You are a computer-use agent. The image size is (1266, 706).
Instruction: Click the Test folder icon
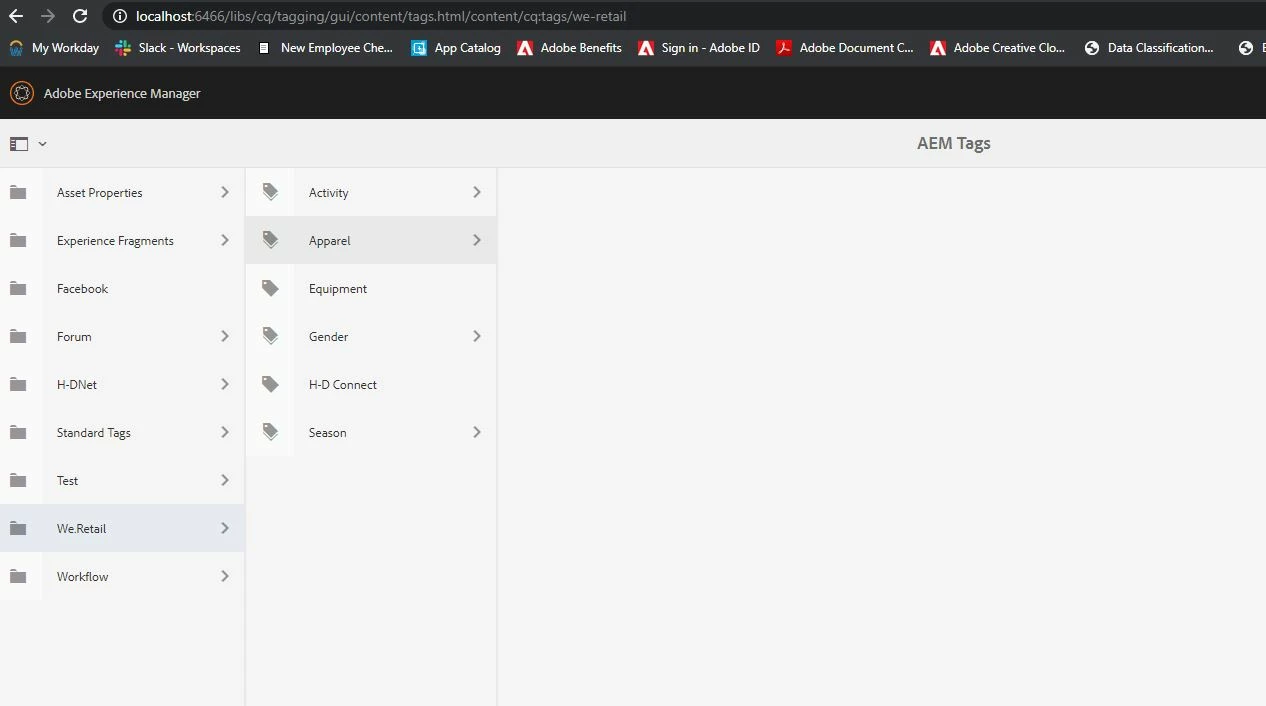pyautogui.click(x=18, y=480)
